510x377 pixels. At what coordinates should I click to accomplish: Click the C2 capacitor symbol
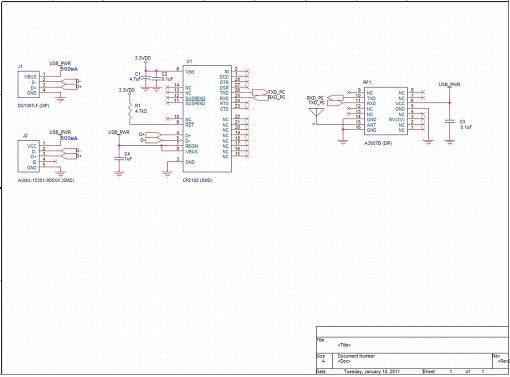pos(156,78)
